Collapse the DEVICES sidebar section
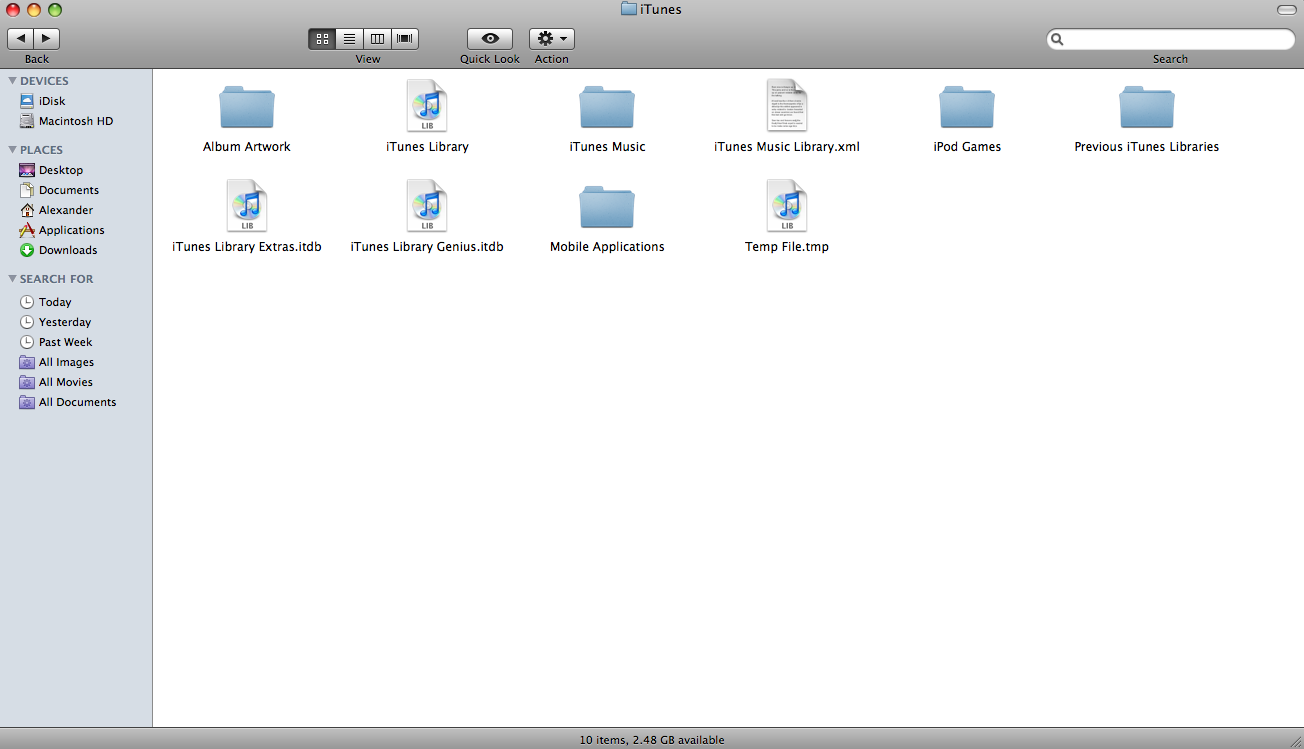 tap(12, 81)
